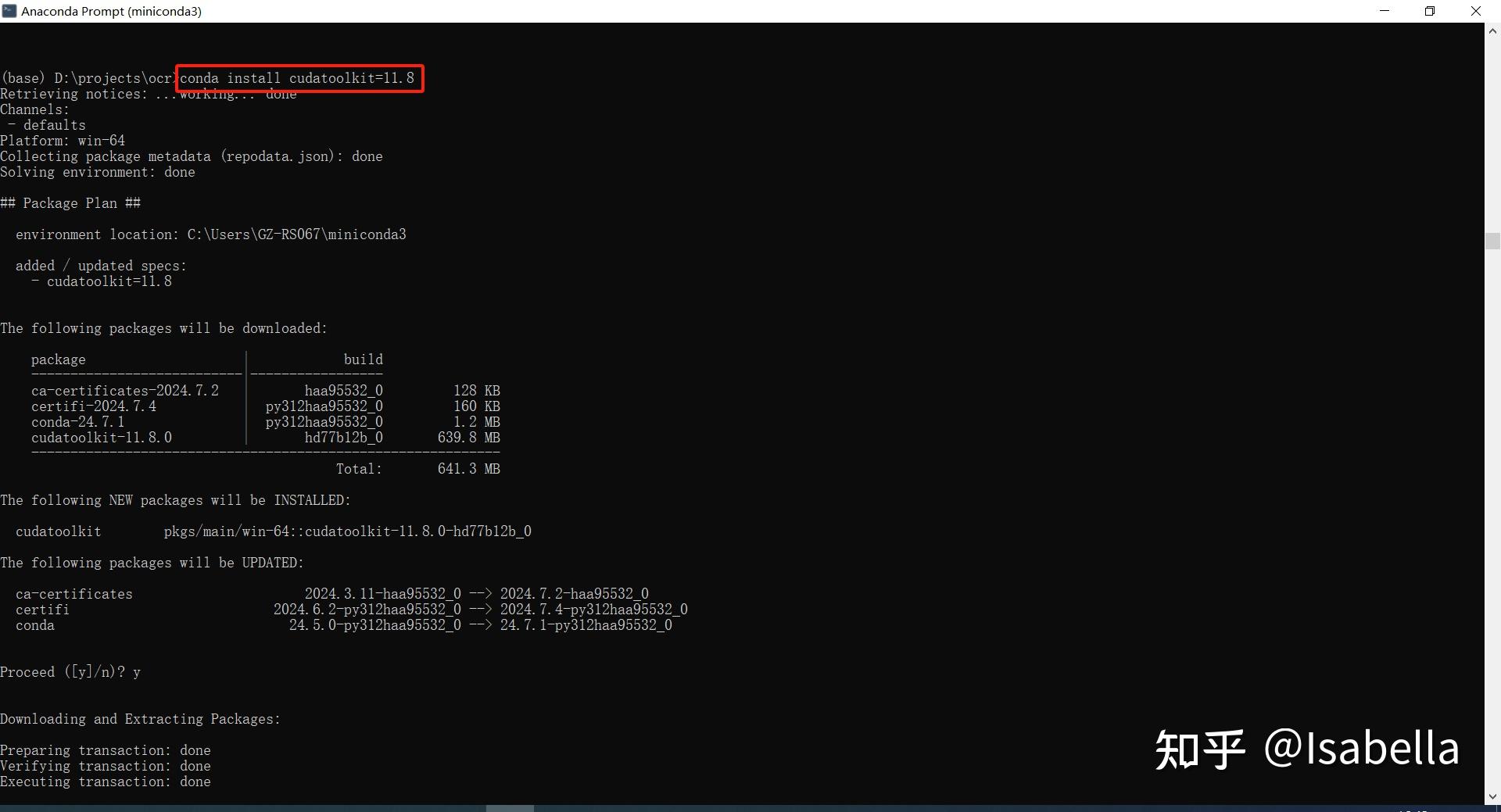Click 'The following packages will be downloaded:'
The width and height of the screenshot is (1501, 812).
point(164,328)
